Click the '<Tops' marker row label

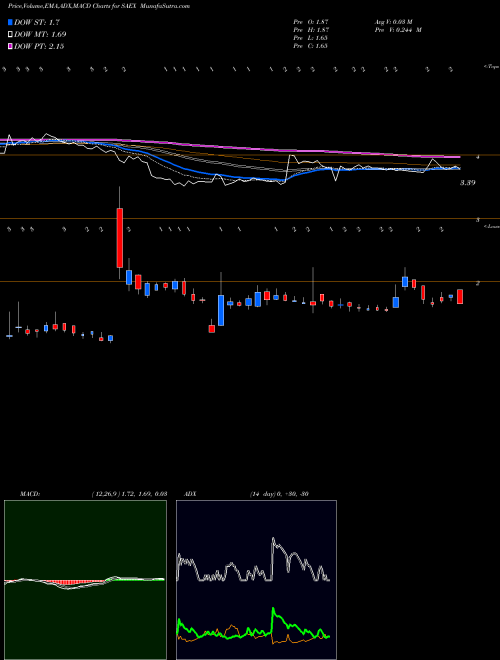pyautogui.click(x=491, y=67)
